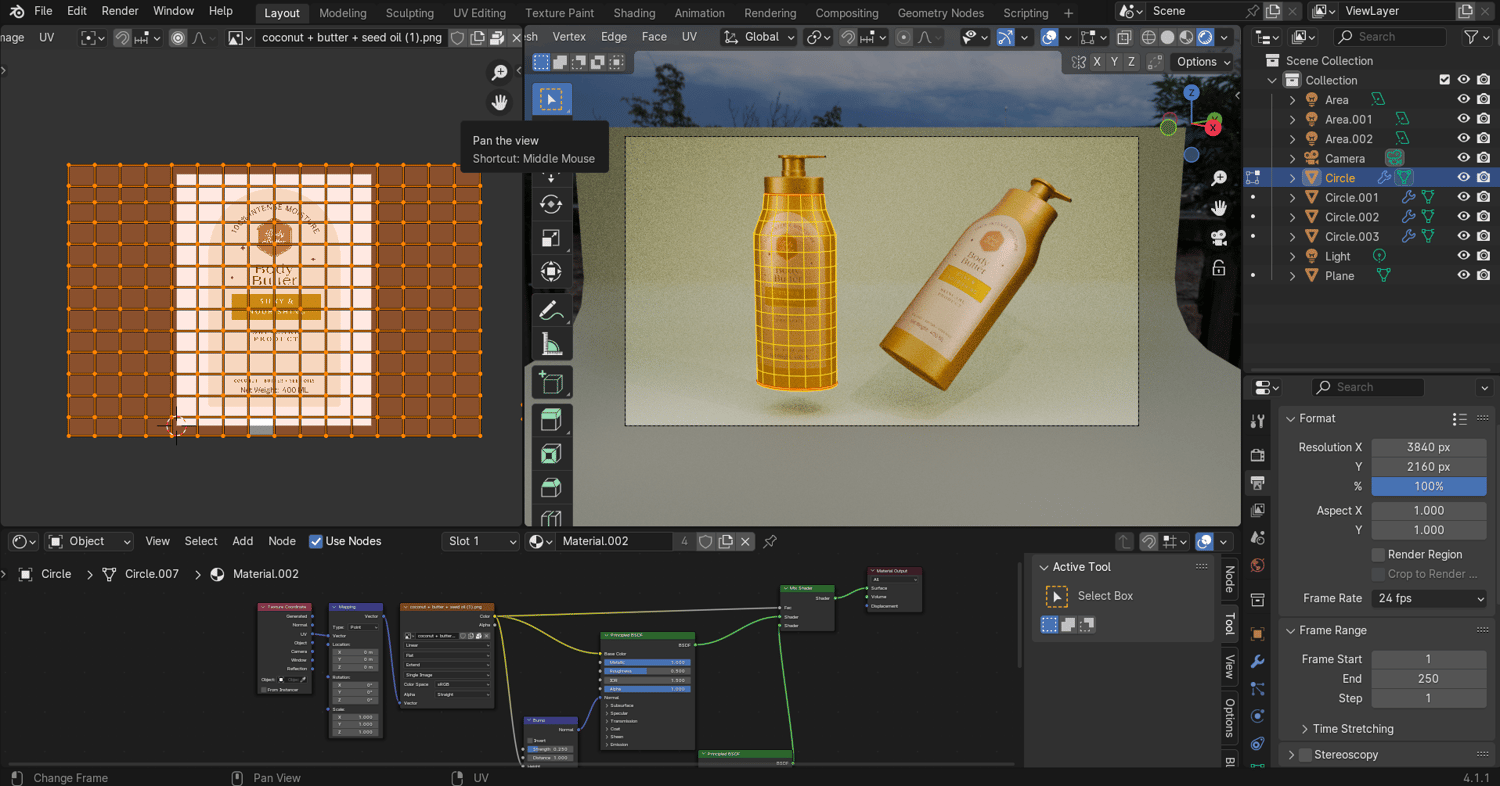
Task: Click the zoom magnifier in UV editor
Action: point(499,73)
